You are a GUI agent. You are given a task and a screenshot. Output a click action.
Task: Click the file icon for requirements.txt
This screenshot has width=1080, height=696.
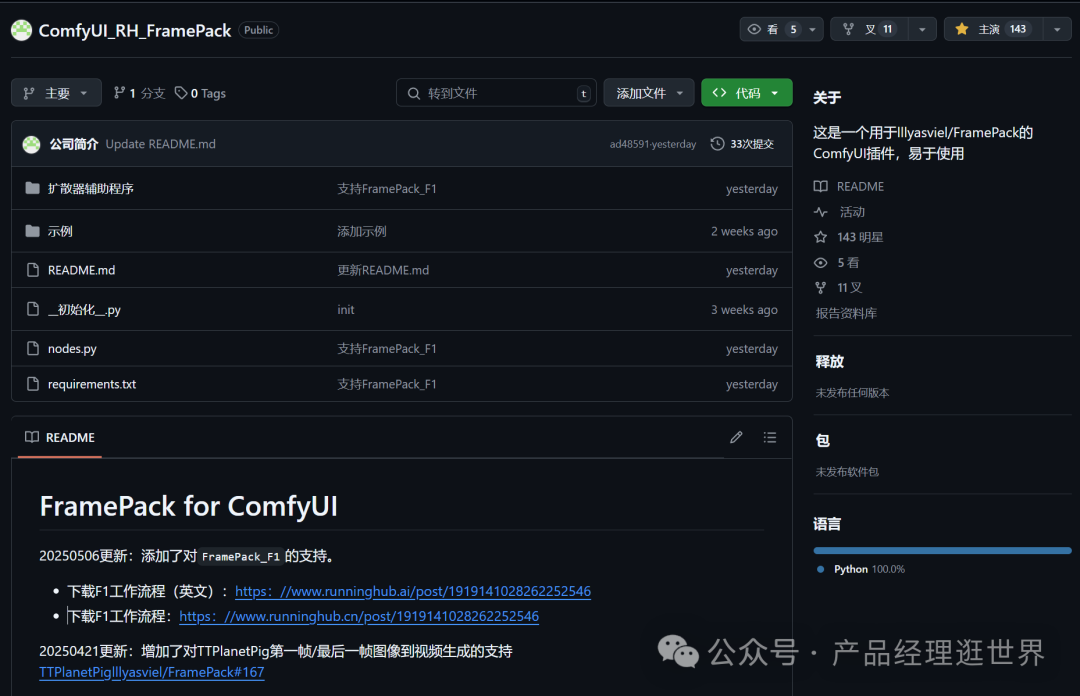pyautogui.click(x=32, y=384)
